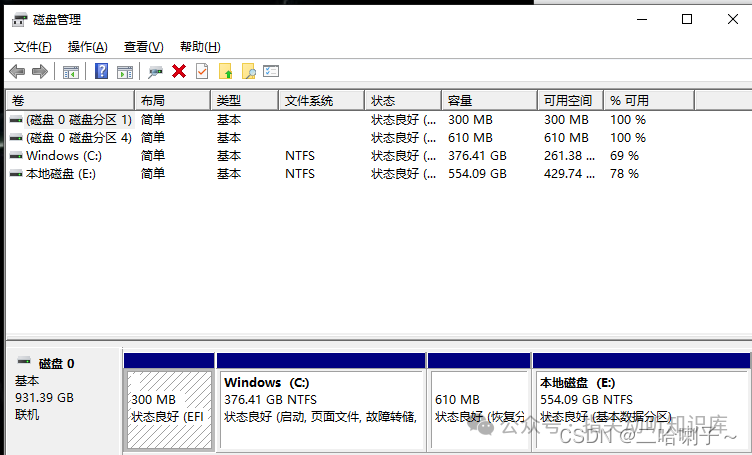This screenshot has height=455, width=752.
Task: Maximize the 磁盘管理 window
Action: 687,19
